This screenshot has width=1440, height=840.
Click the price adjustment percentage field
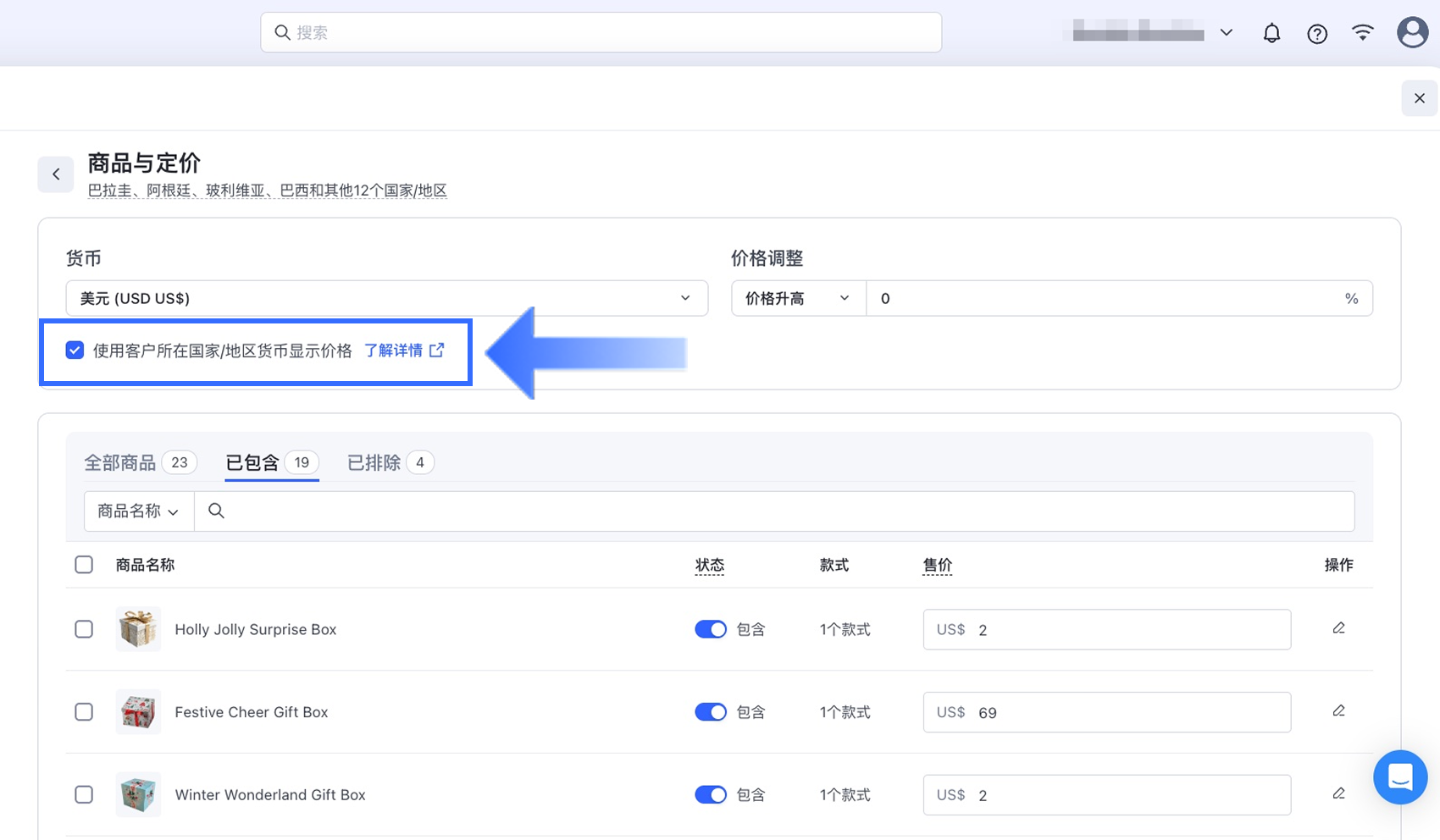1118,298
